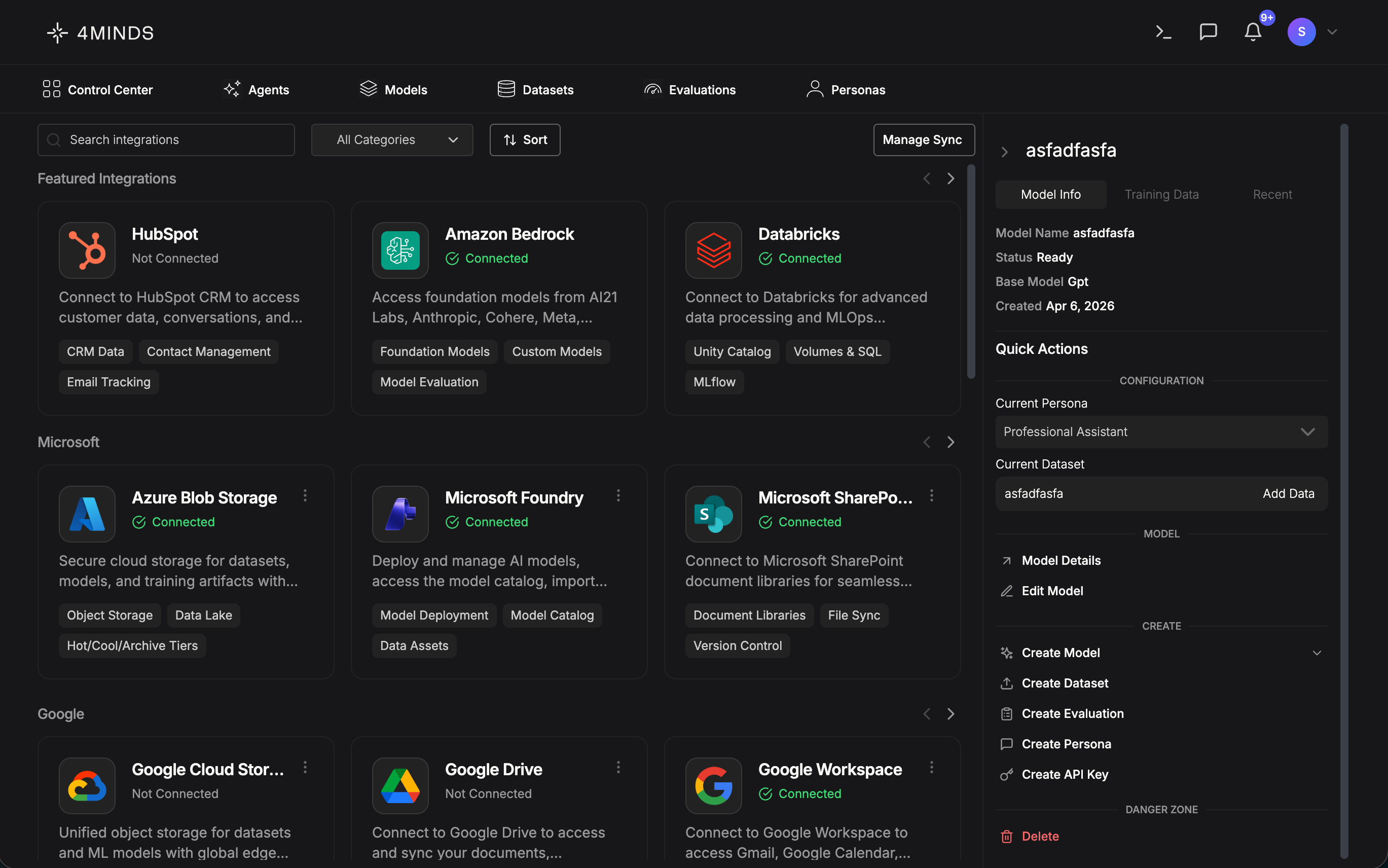
Task: Click the 4MINDS logo
Action: pos(100,33)
